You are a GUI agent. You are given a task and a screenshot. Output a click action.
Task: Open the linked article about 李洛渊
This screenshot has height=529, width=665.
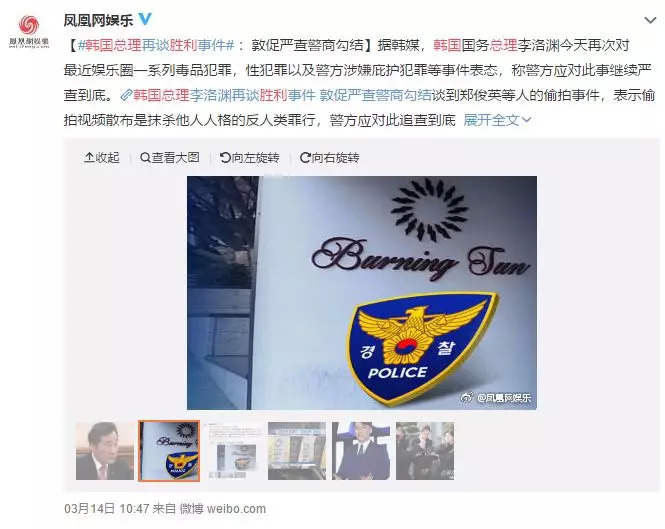click(x=276, y=95)
